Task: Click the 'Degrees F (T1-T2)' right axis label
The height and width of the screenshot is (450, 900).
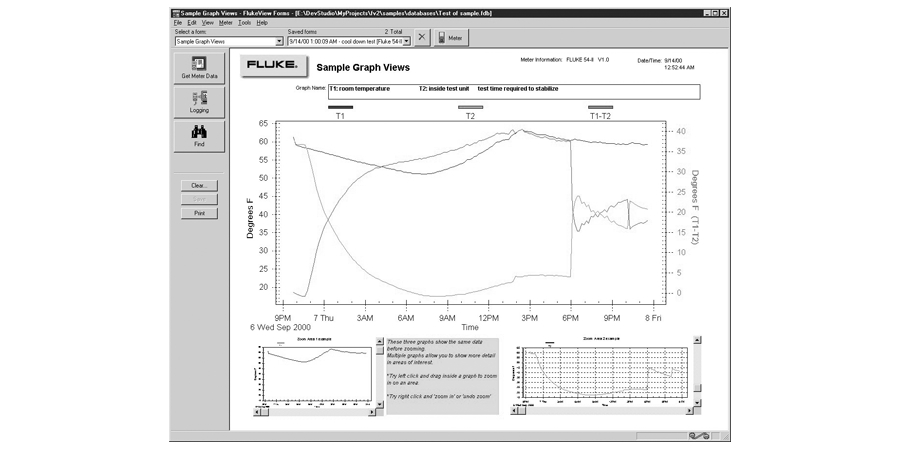Action: pos(695,207)
